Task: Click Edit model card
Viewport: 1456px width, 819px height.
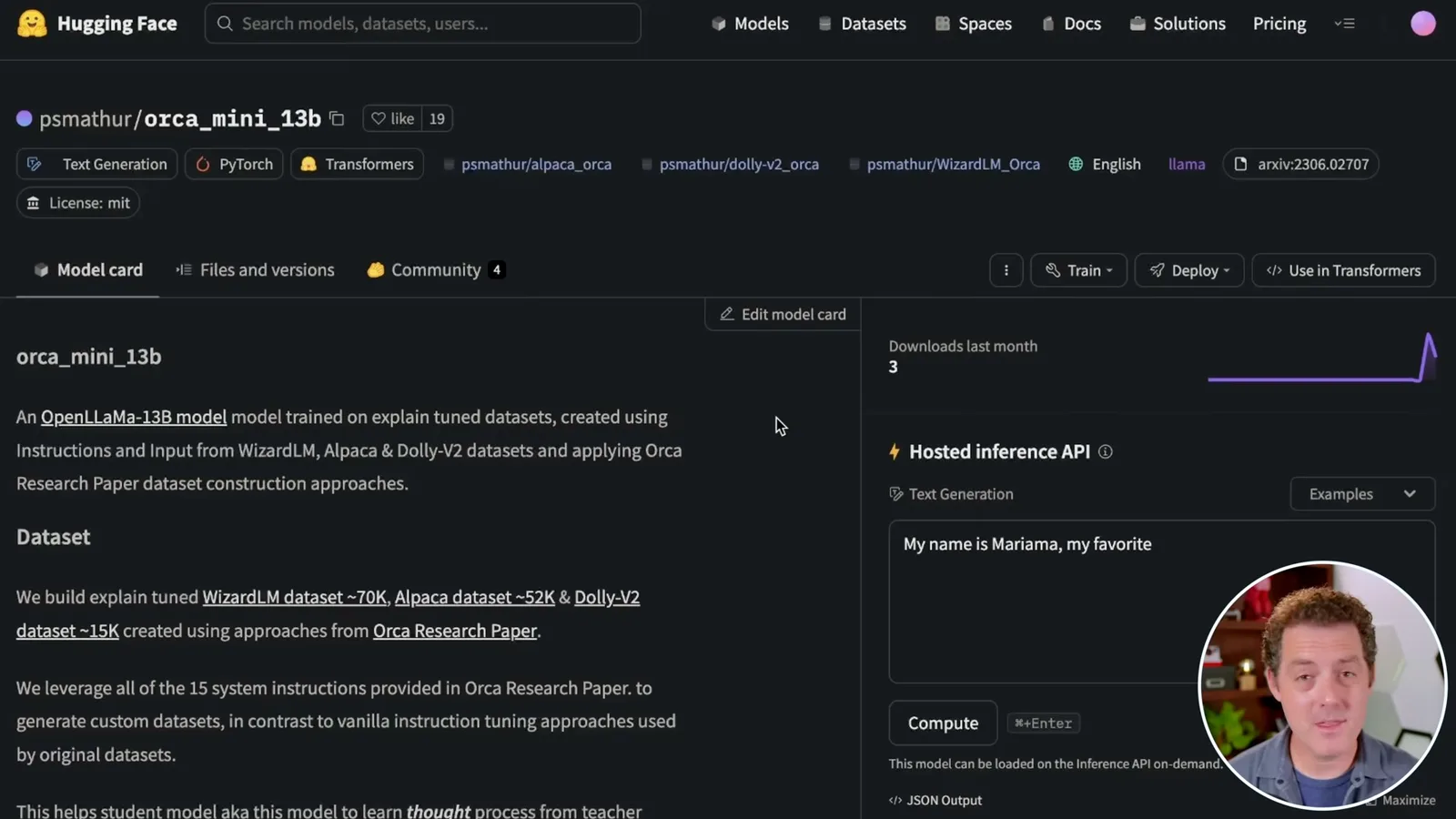Action: 783,314
